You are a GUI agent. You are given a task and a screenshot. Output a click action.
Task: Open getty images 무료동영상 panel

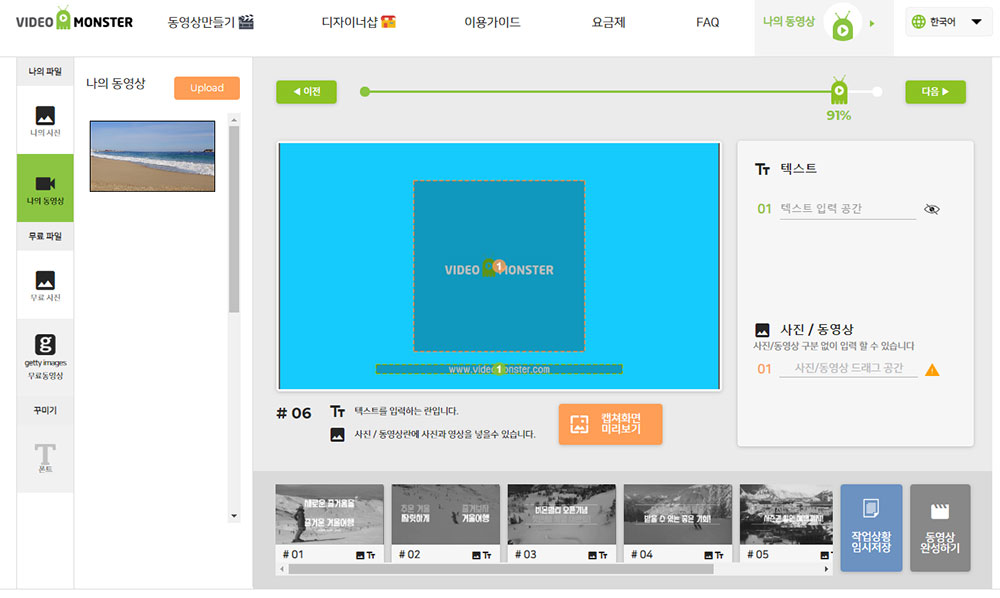[45, 356]
